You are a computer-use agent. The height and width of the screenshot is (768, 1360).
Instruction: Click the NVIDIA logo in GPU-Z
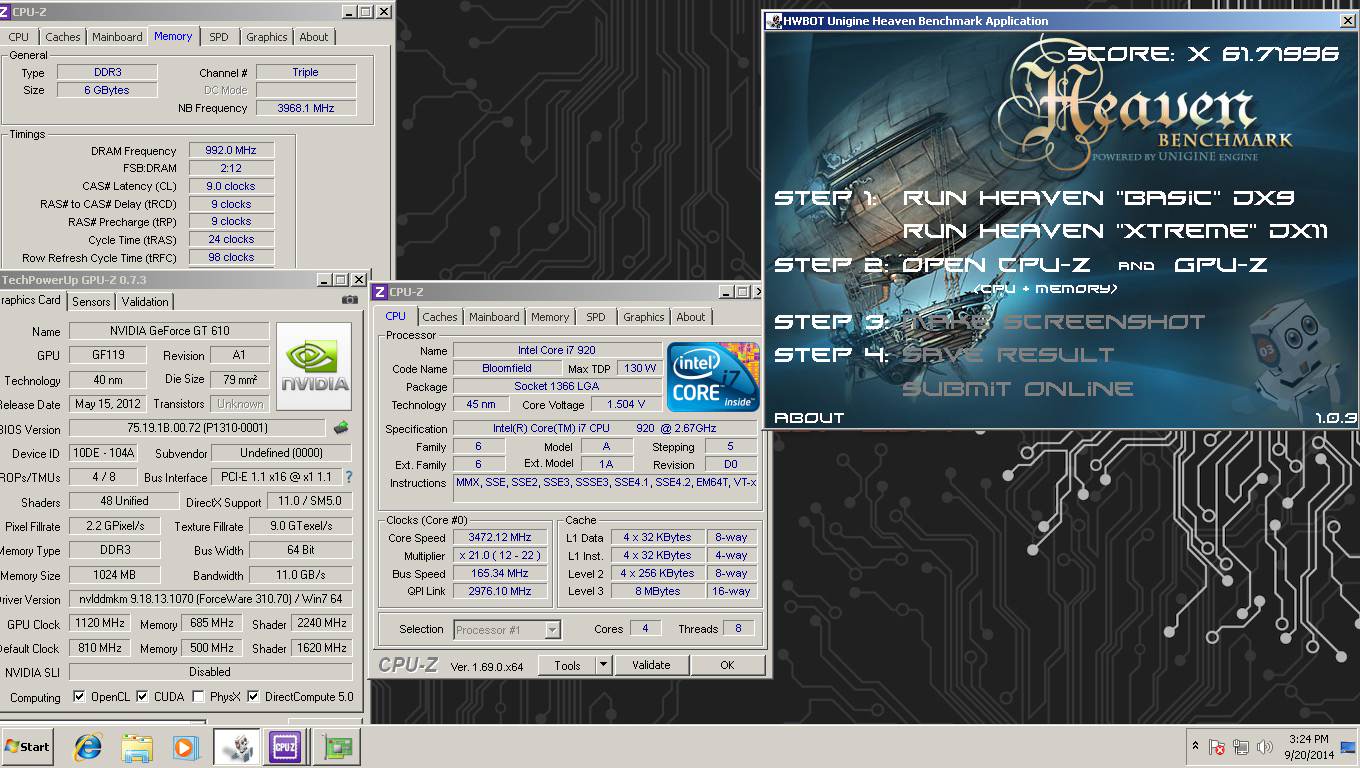click(x=314, y=366)
